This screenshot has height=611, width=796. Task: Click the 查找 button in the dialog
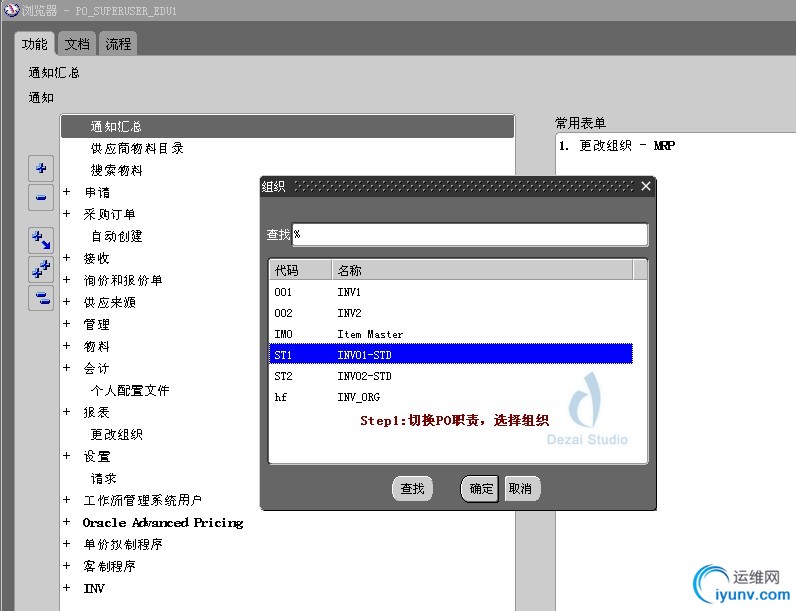pyautogui.click(x=412, y=489)
